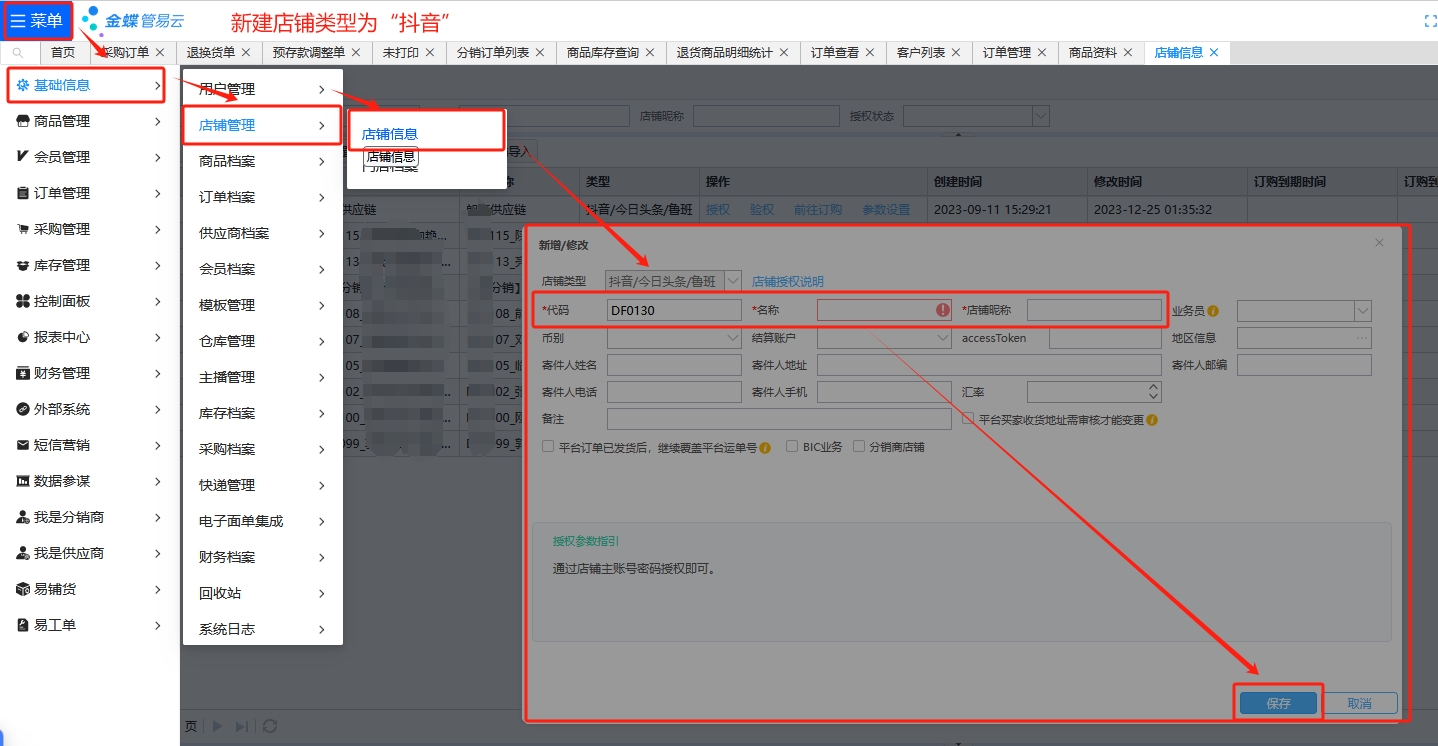Close the 店铺信息 tab with its X

pyautogui.click(x=1214, y=53)
